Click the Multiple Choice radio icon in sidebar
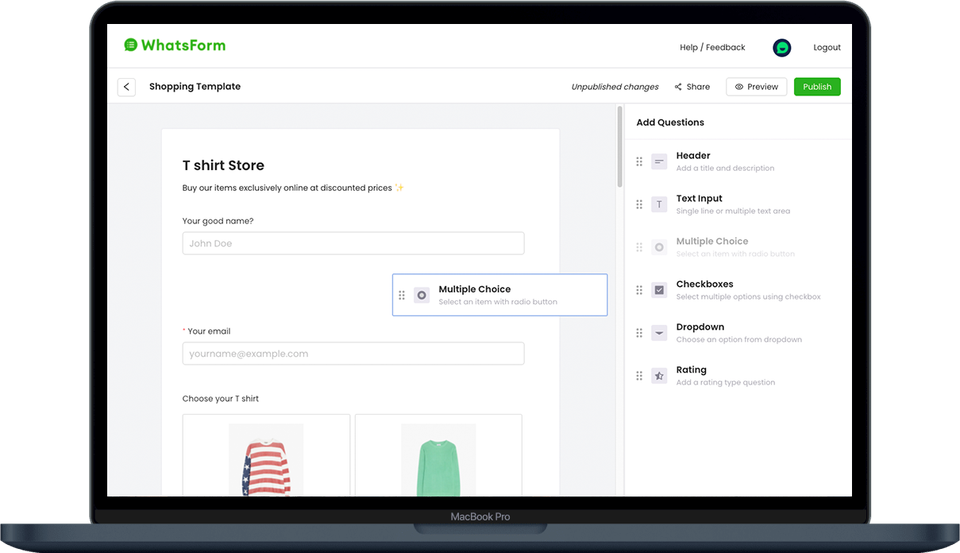This screenshot has height=553, width=960. click(x=659, y=247)
